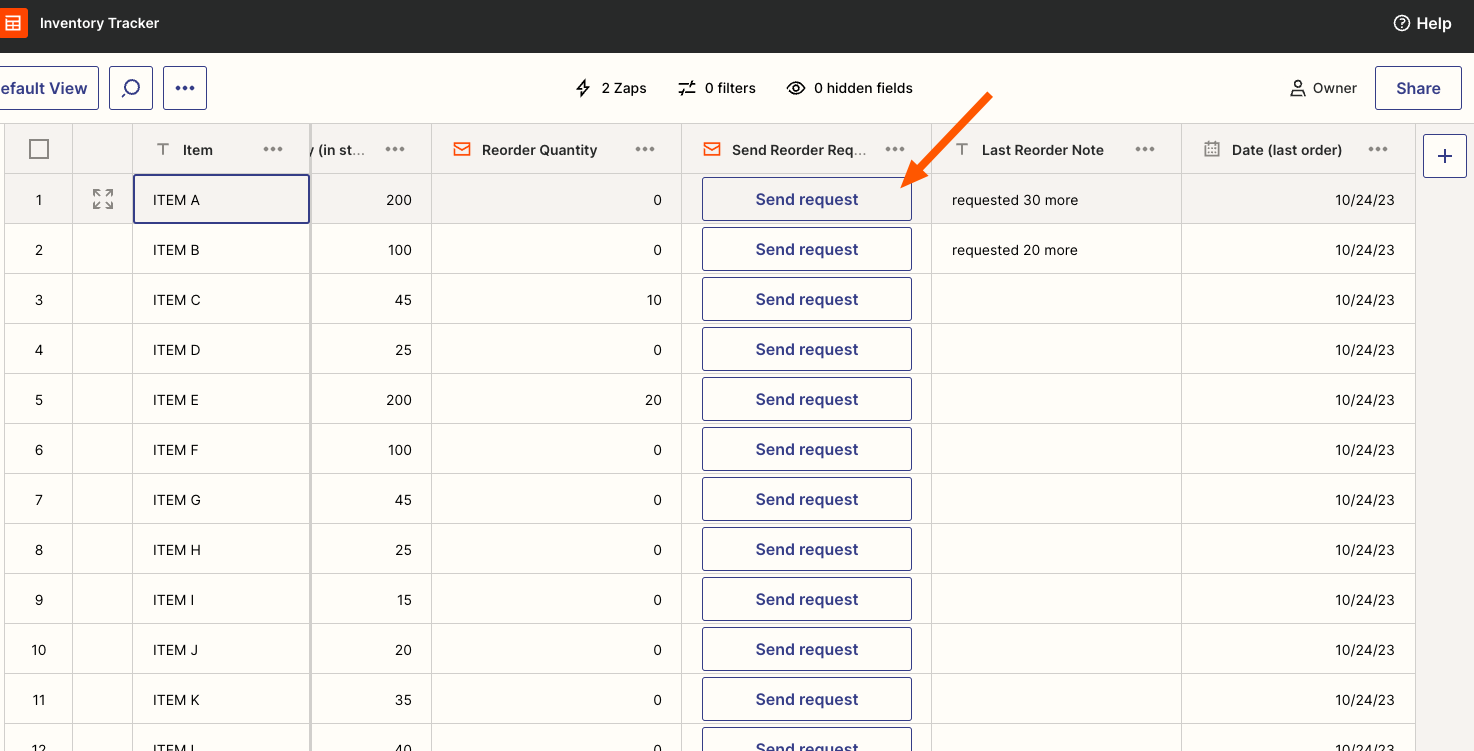Click row number 3
This screenshot has width=1474, height=751.
pyautogui.click(x=39, y=299)
